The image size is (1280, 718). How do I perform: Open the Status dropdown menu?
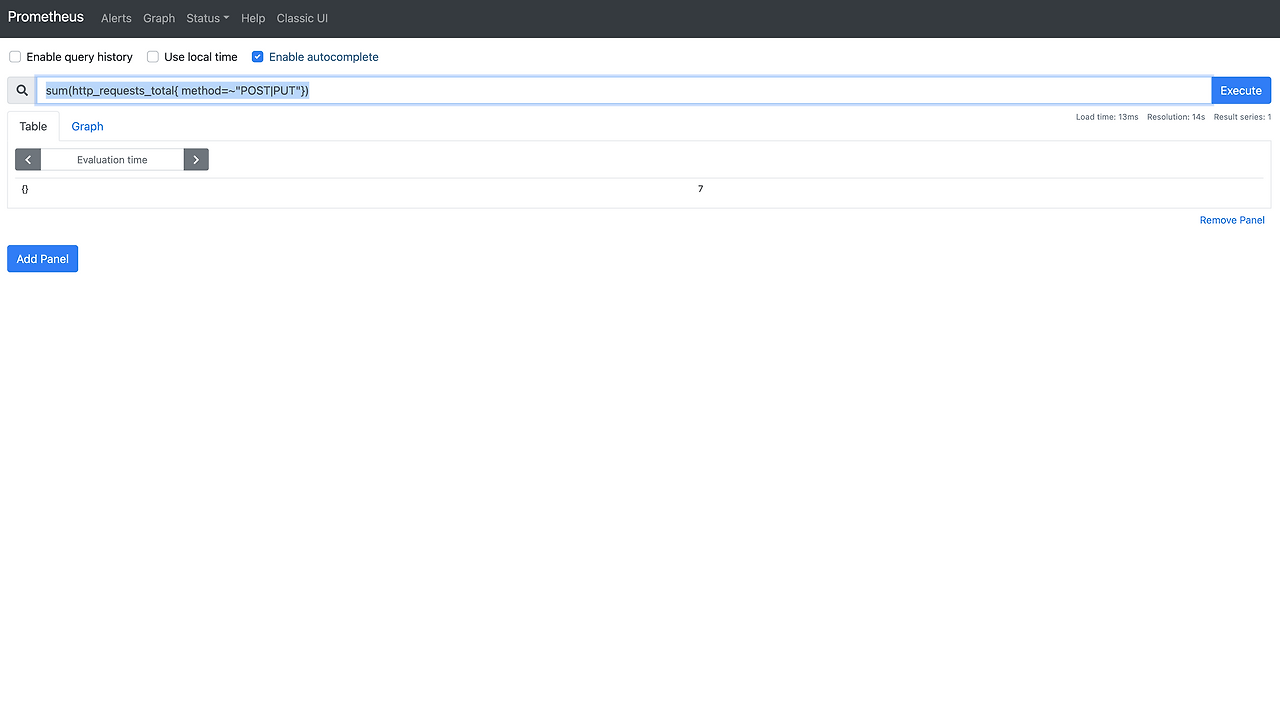tap(207, 18)
